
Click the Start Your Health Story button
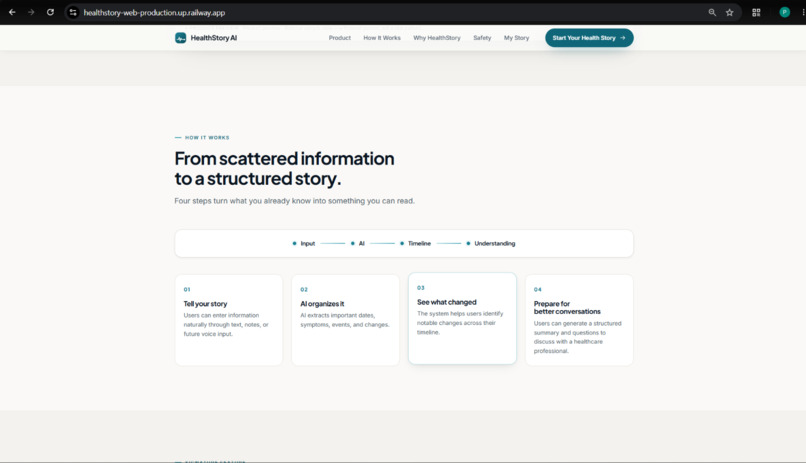tap(589, 38)
